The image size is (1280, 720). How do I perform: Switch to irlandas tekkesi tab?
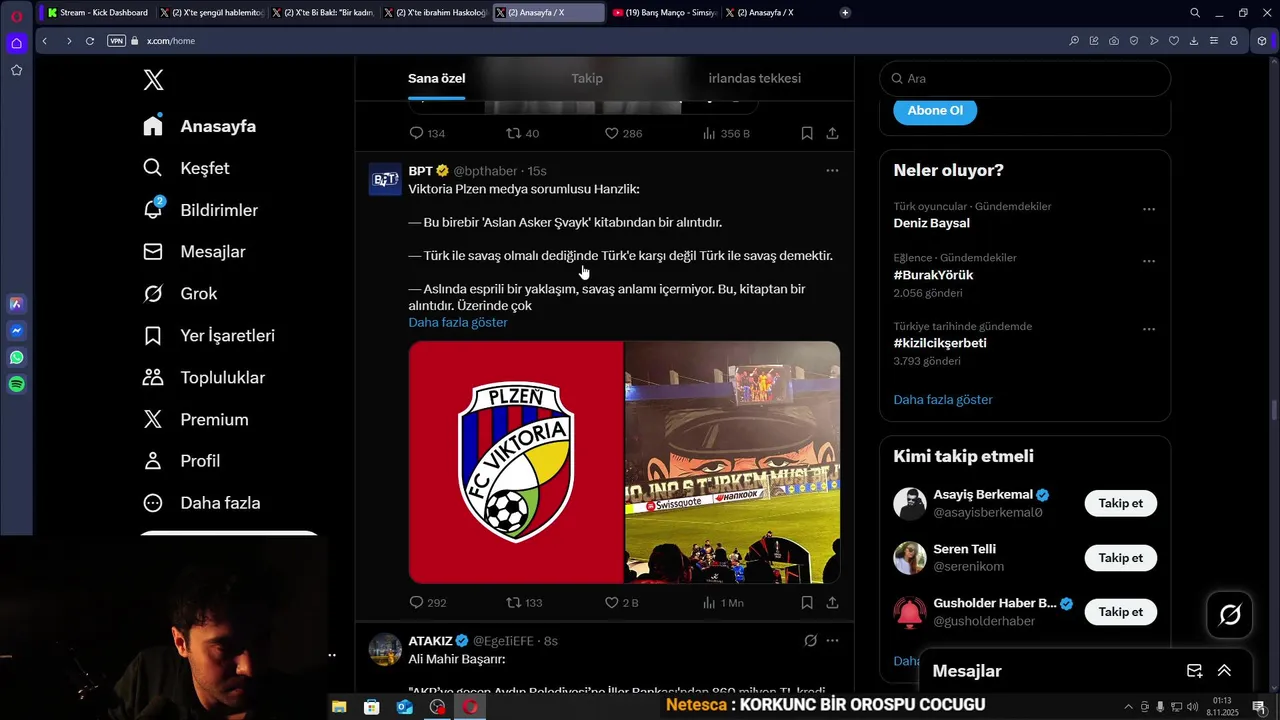click(x=755, y=78)
